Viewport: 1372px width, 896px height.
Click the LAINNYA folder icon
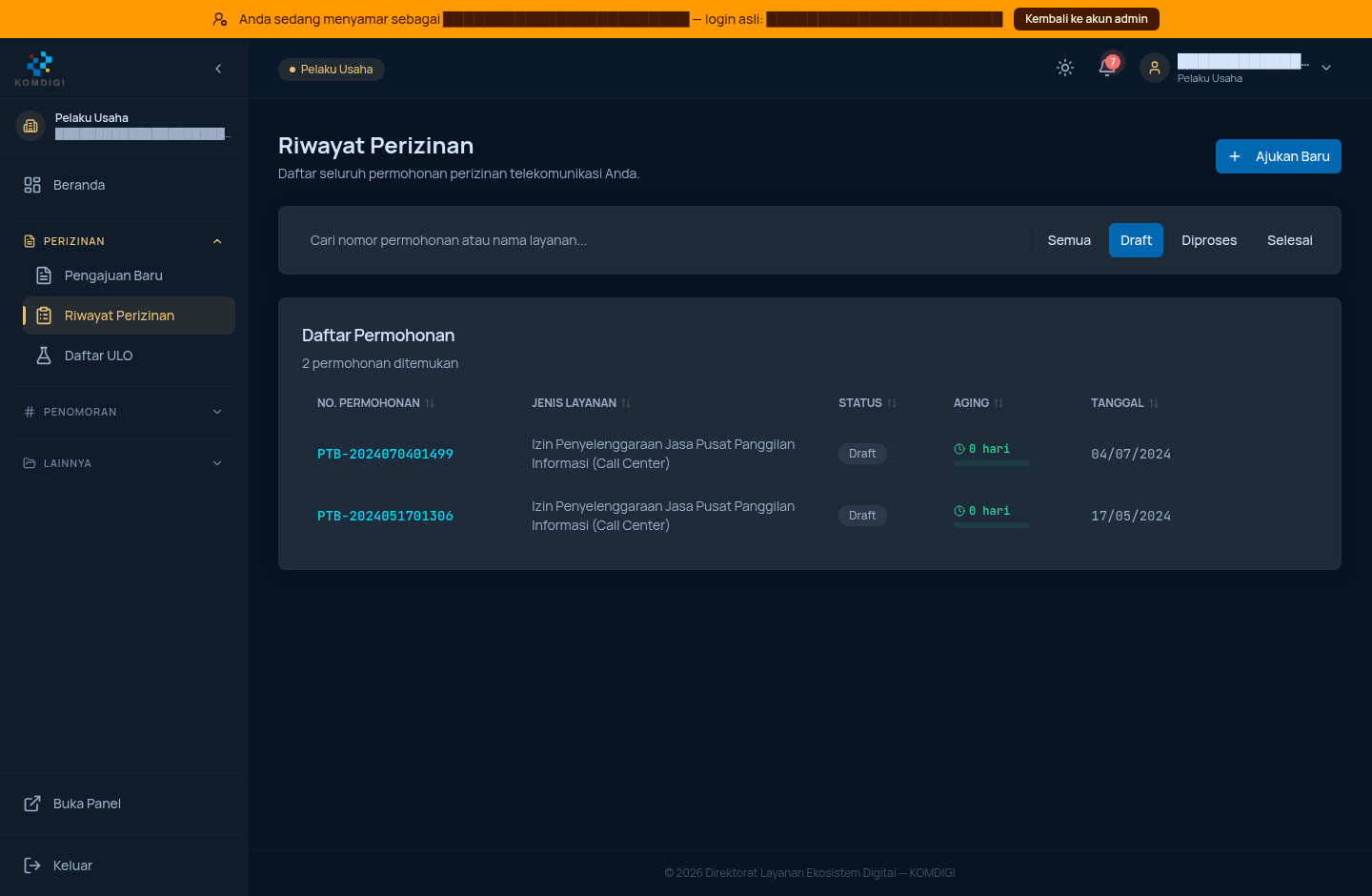pyautogui.click(x=30, y=463)
